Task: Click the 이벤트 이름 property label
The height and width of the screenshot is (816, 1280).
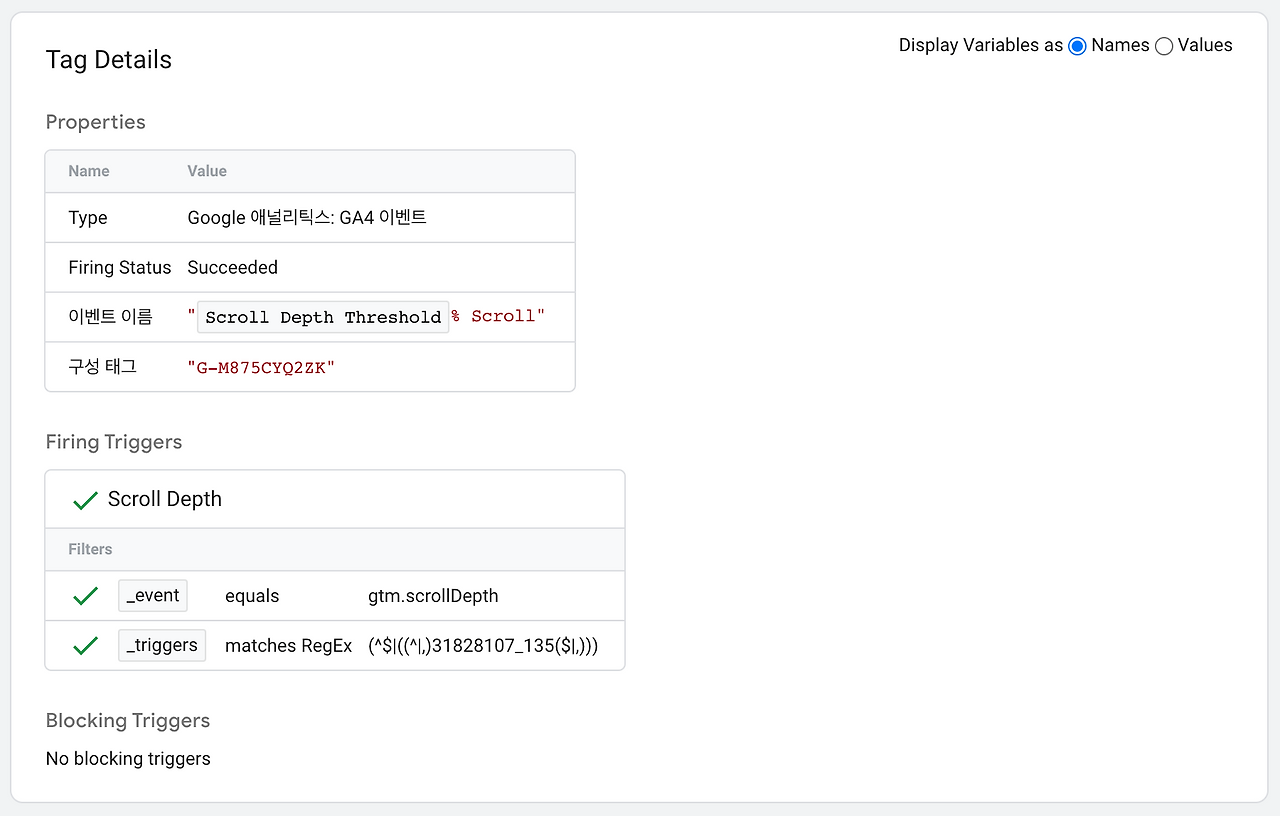Action: pyautogui.click(x=111, y=317)
